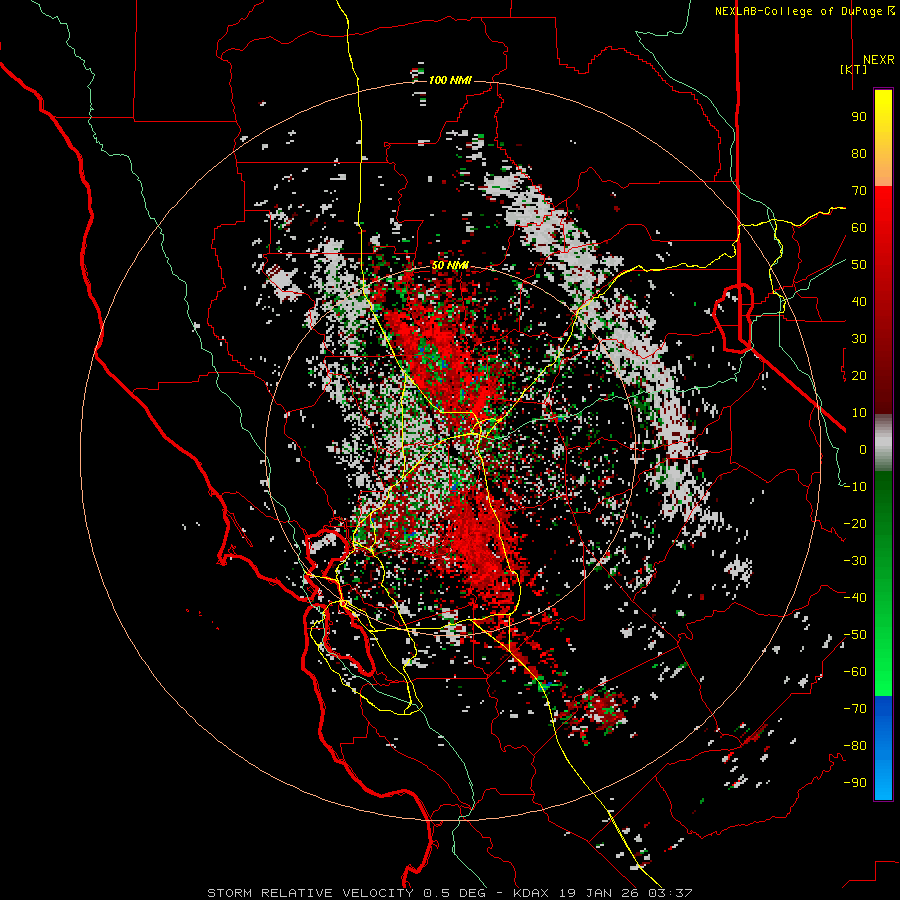Select the -20 value on the velocity scale
The height and width of the screenshot is (900, 900).
click(855, 523)
